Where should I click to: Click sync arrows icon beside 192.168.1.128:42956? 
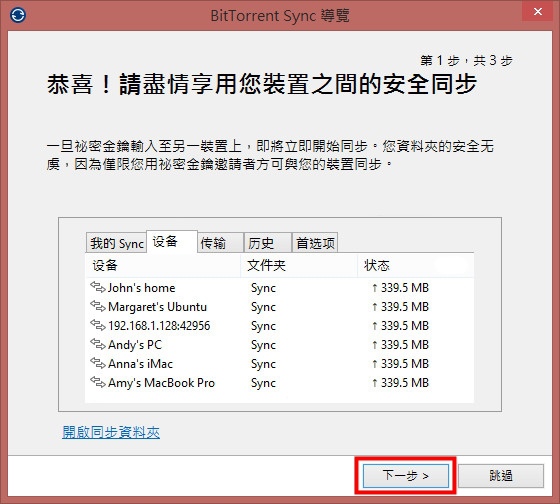(98, 325)
